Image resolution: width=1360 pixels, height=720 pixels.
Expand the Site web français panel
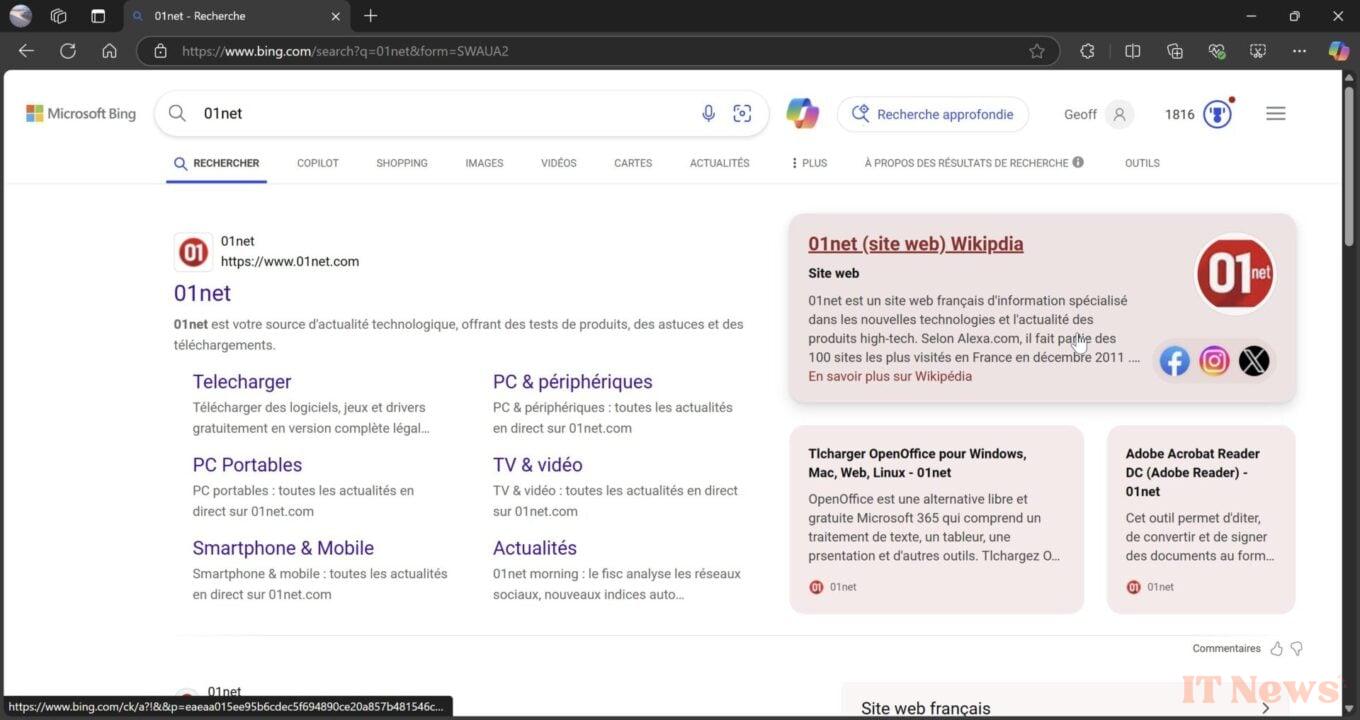1265,708
